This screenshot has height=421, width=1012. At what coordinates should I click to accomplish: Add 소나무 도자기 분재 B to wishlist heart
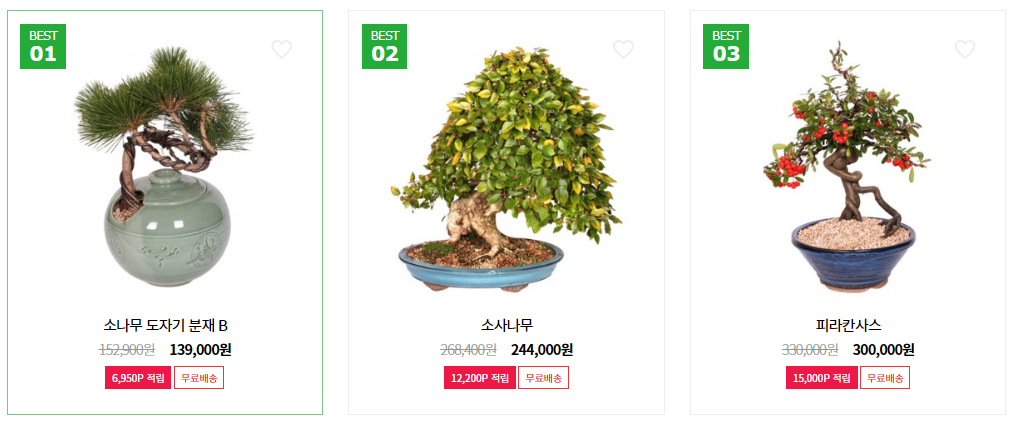point(281,49)
